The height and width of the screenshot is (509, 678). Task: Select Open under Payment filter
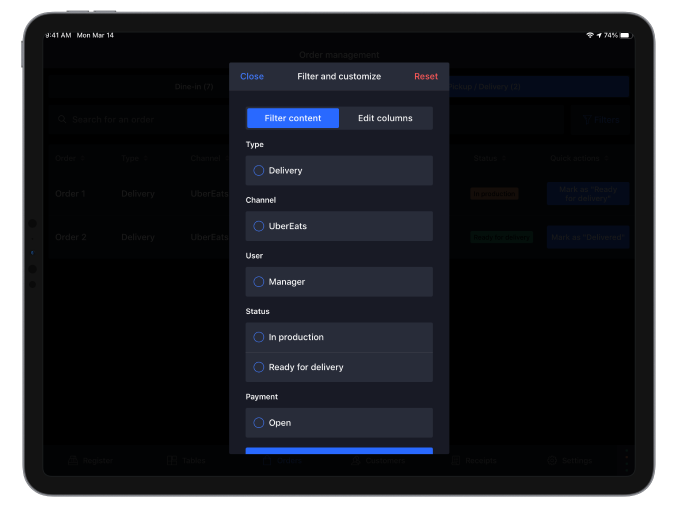(x=259, y=423)
